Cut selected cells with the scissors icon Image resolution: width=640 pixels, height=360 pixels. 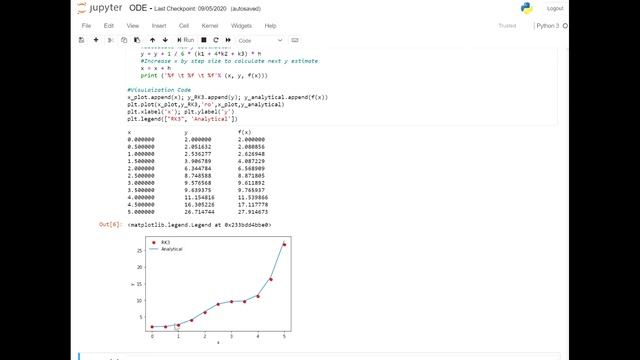(110, 40)
